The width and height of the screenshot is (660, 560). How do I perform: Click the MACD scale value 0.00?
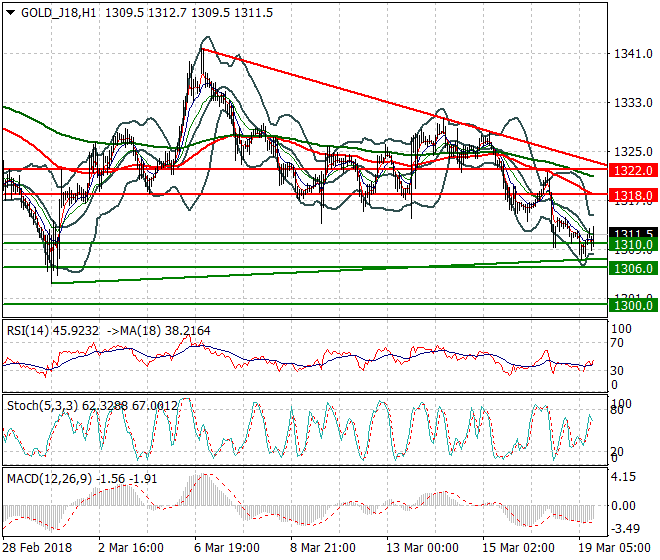(623, 506)
